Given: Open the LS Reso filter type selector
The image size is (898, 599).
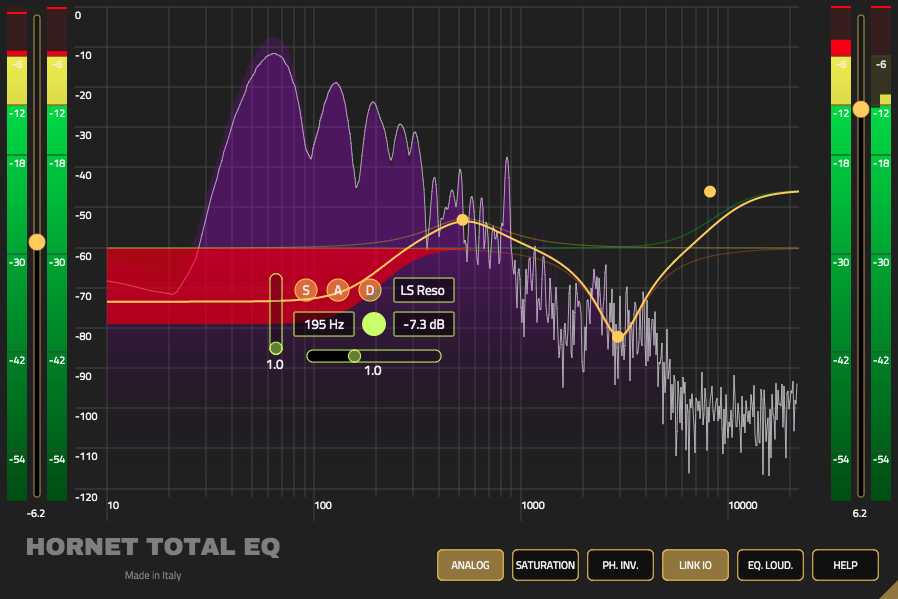Looking at the screenshot, I should click(423, 290).
